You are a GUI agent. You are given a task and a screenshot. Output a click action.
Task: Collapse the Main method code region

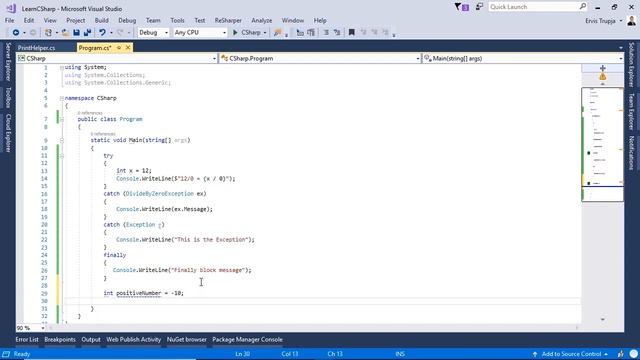[x=62, y=140]
